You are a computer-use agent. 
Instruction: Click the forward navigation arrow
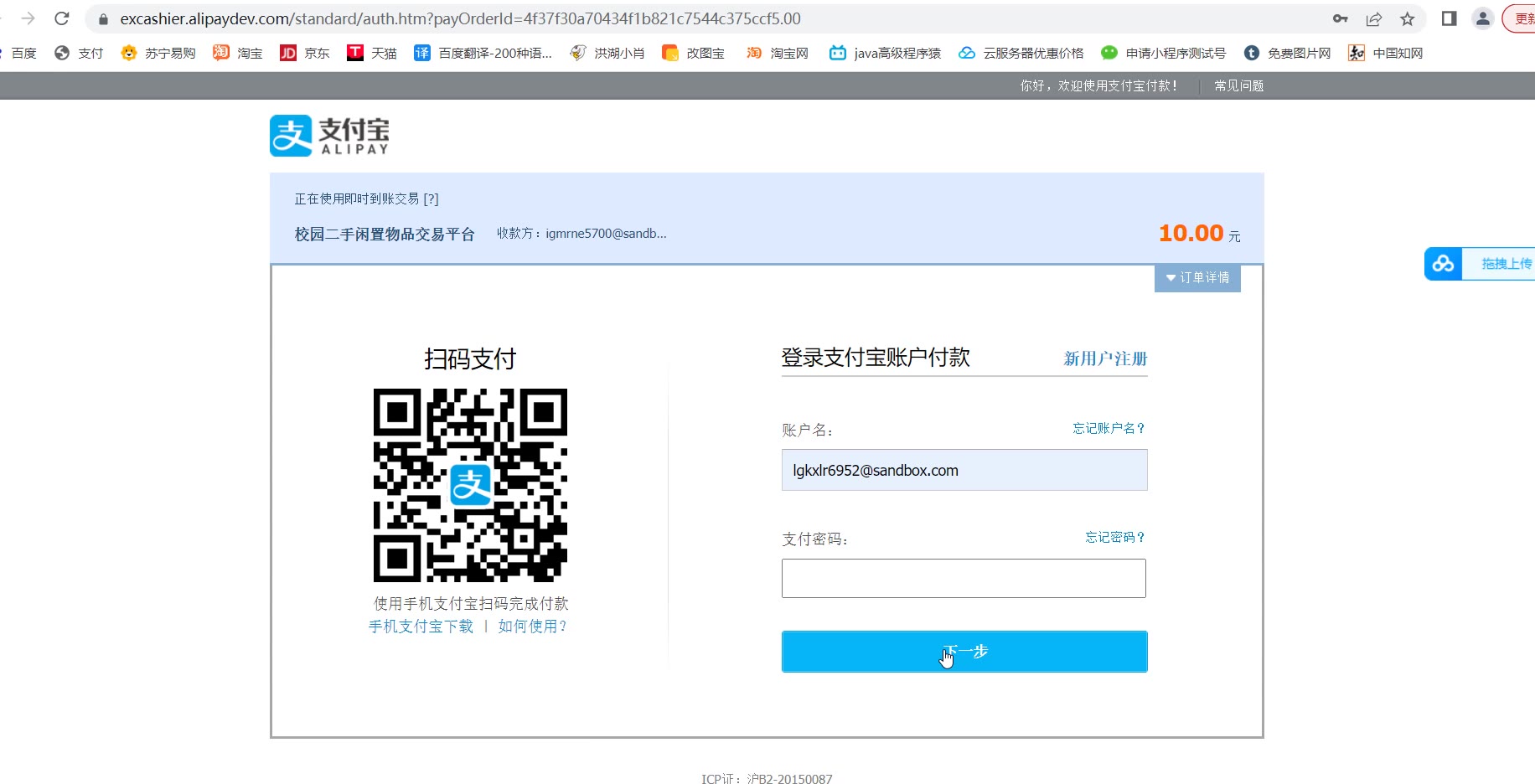[28, 18]
